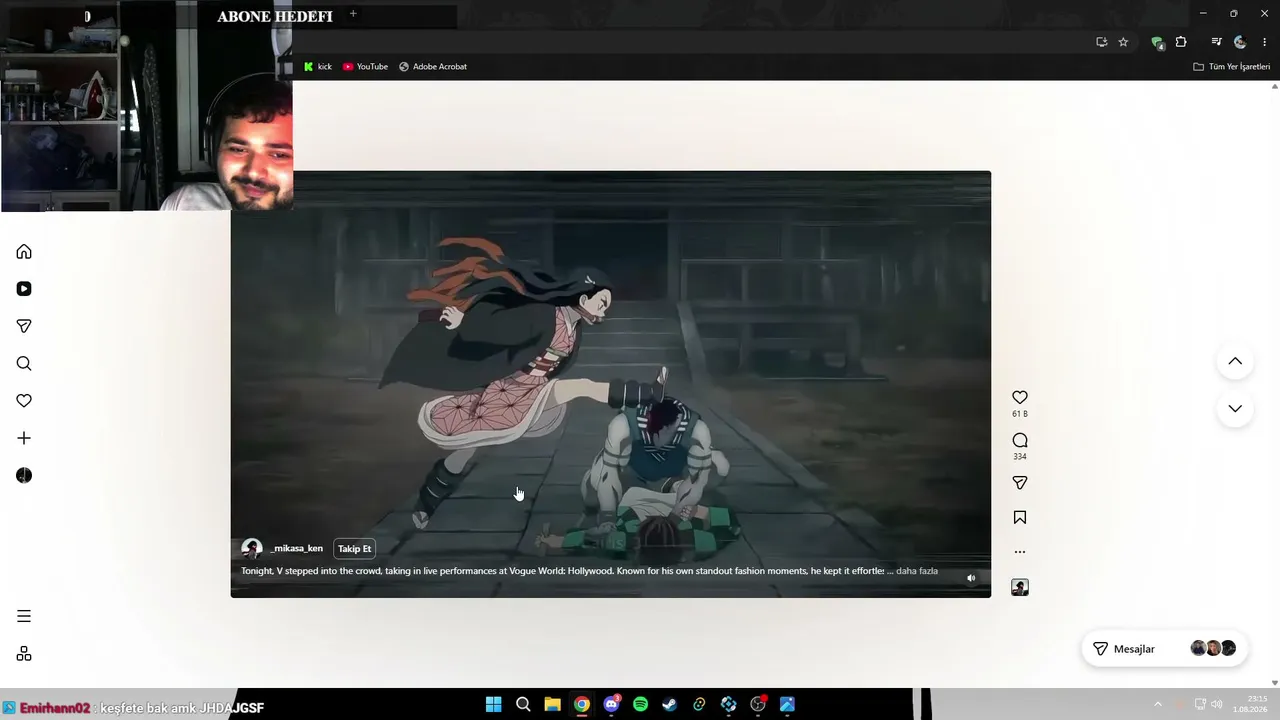1280x720 pixels.
Task: Switch to Google Chrome on the taskbar
Action: click(x=582, y=705)
